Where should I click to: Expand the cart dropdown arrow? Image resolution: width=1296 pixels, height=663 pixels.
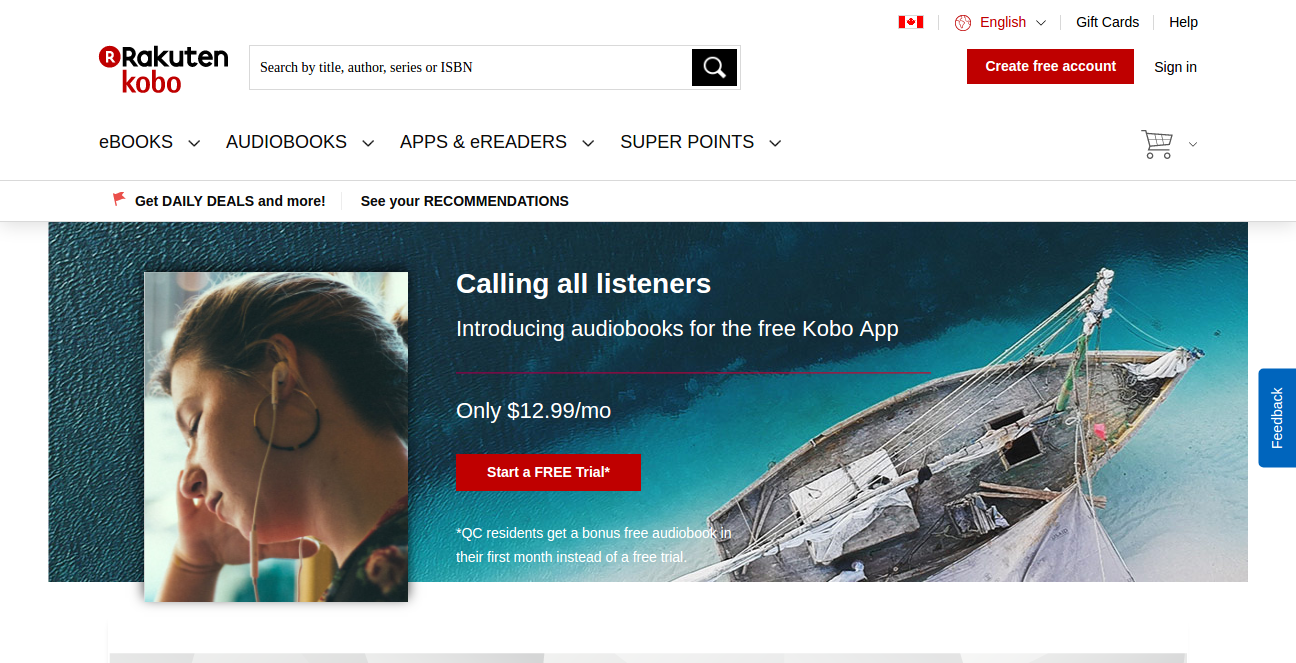coord(1192,144)
